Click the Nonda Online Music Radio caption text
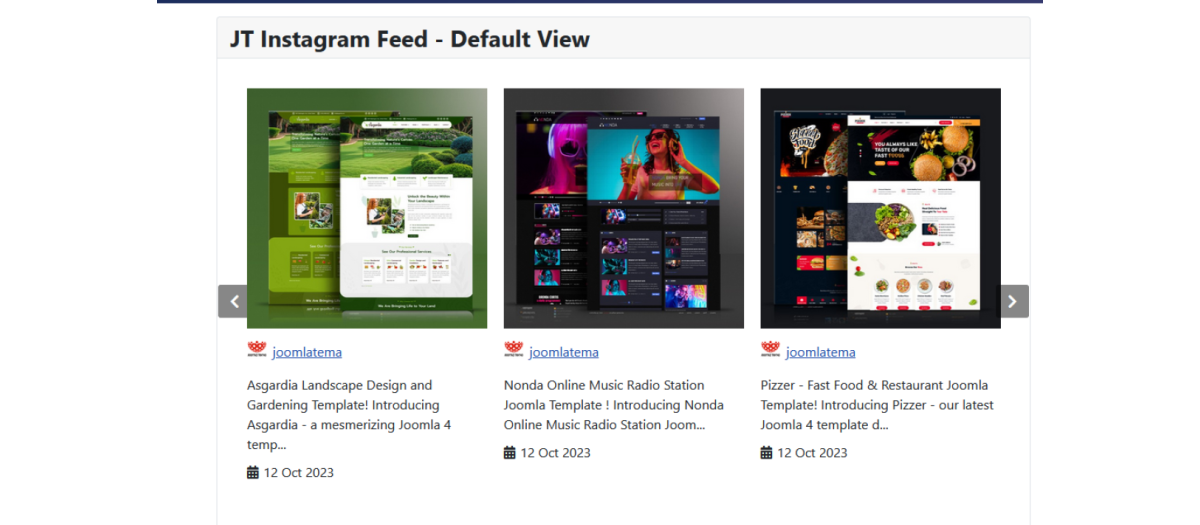Viewport: 1200px width, 525px height. [613, 404]
